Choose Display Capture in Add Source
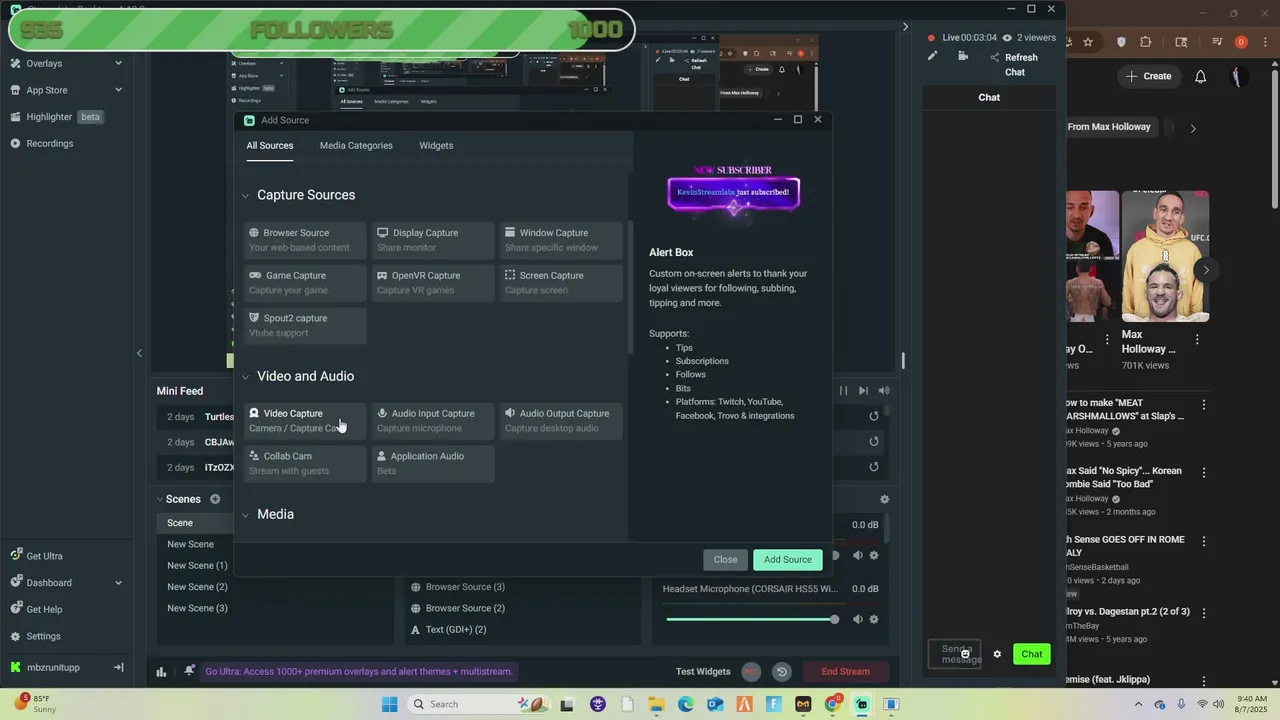The height and width of the screenshot is (720, 1280). [433, 240]
